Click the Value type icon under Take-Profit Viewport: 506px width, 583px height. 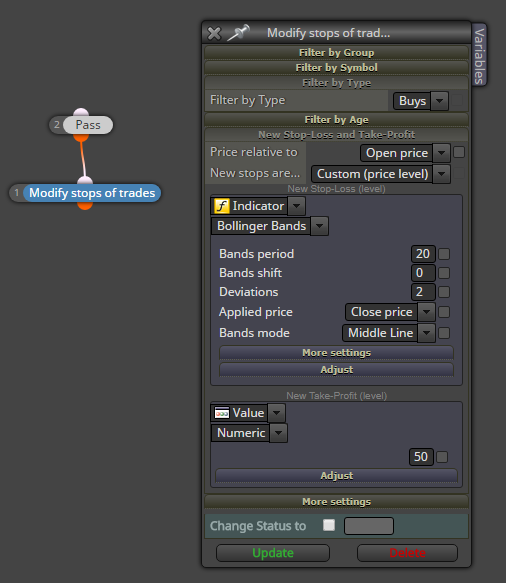click(x=222, y=413)
